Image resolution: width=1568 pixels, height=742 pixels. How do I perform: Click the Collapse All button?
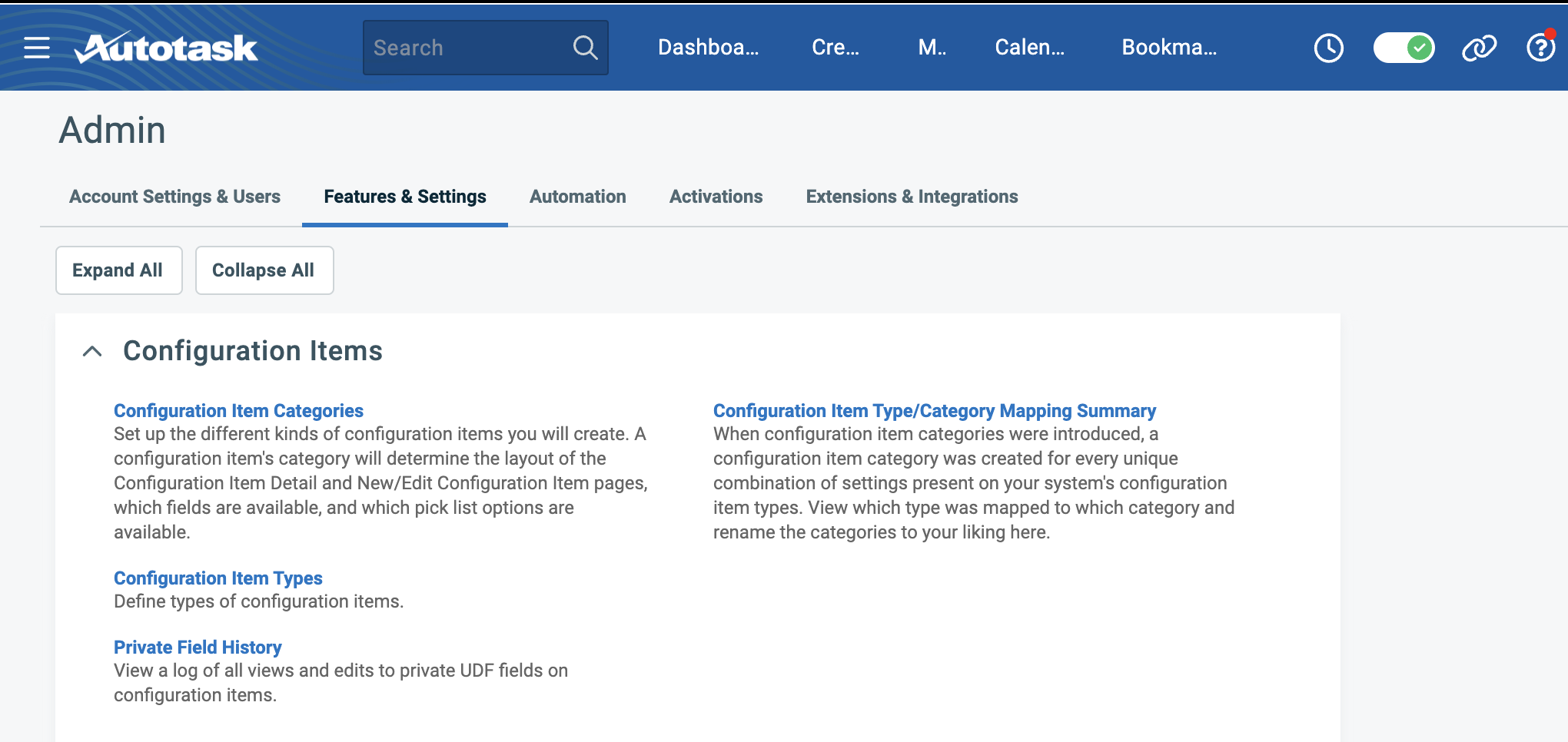point(264,270)
